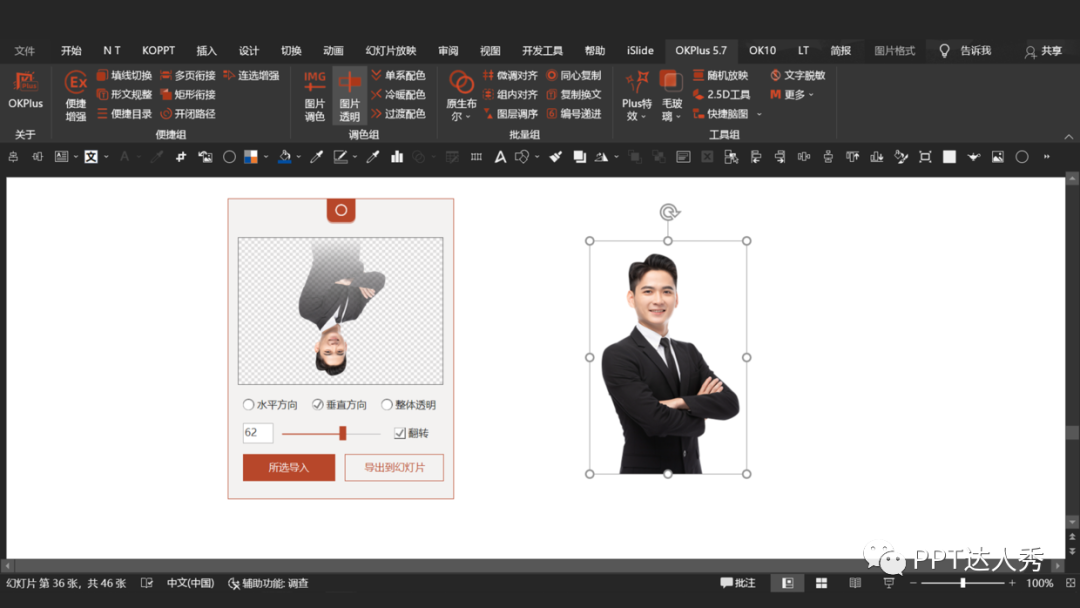This screenshot has height=608, width=1080.
Task: Click the red circle icon atop the dialog
Action: coord(341,210)
